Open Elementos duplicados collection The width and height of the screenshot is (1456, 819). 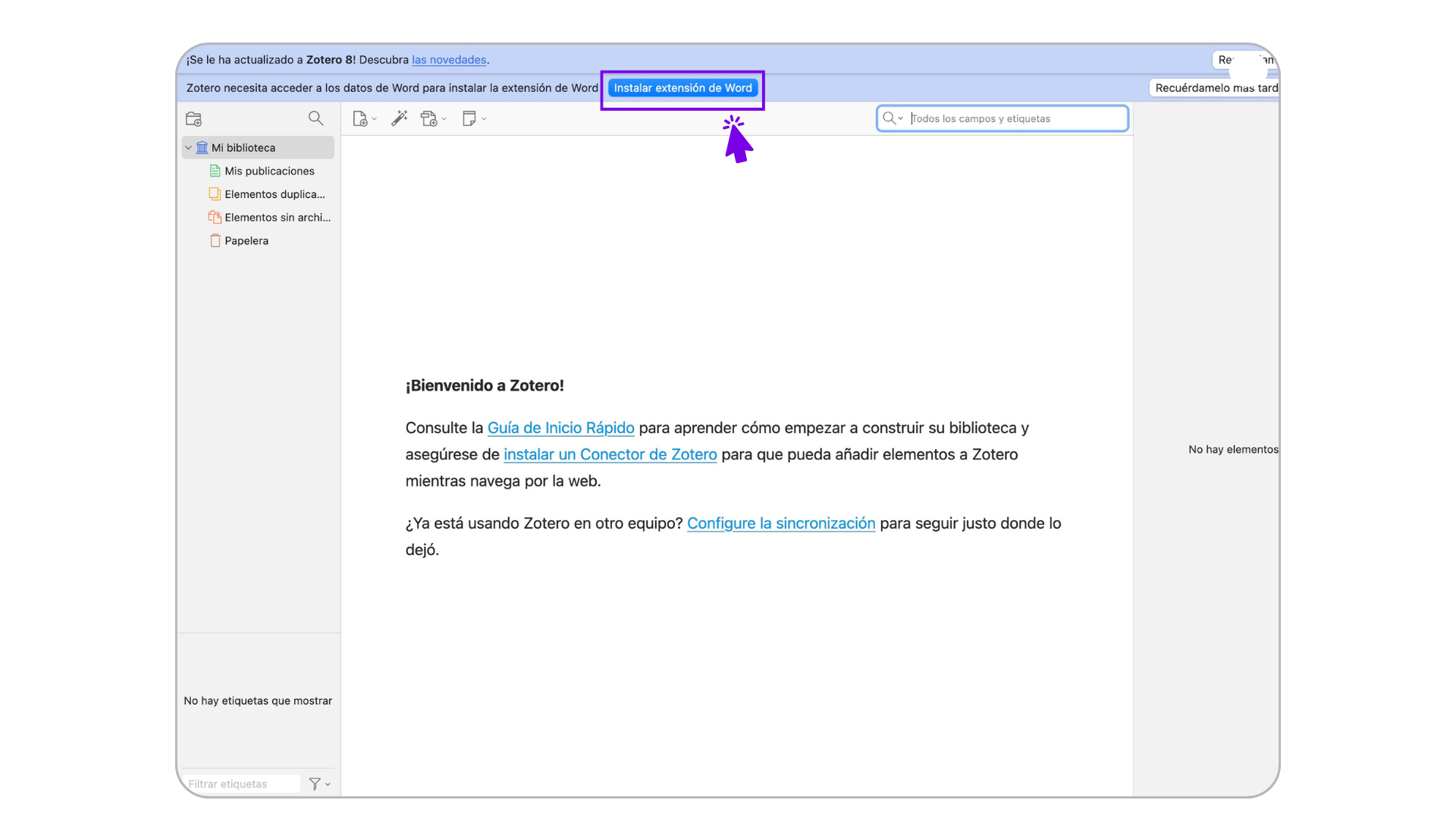click(x=274, y=194)
